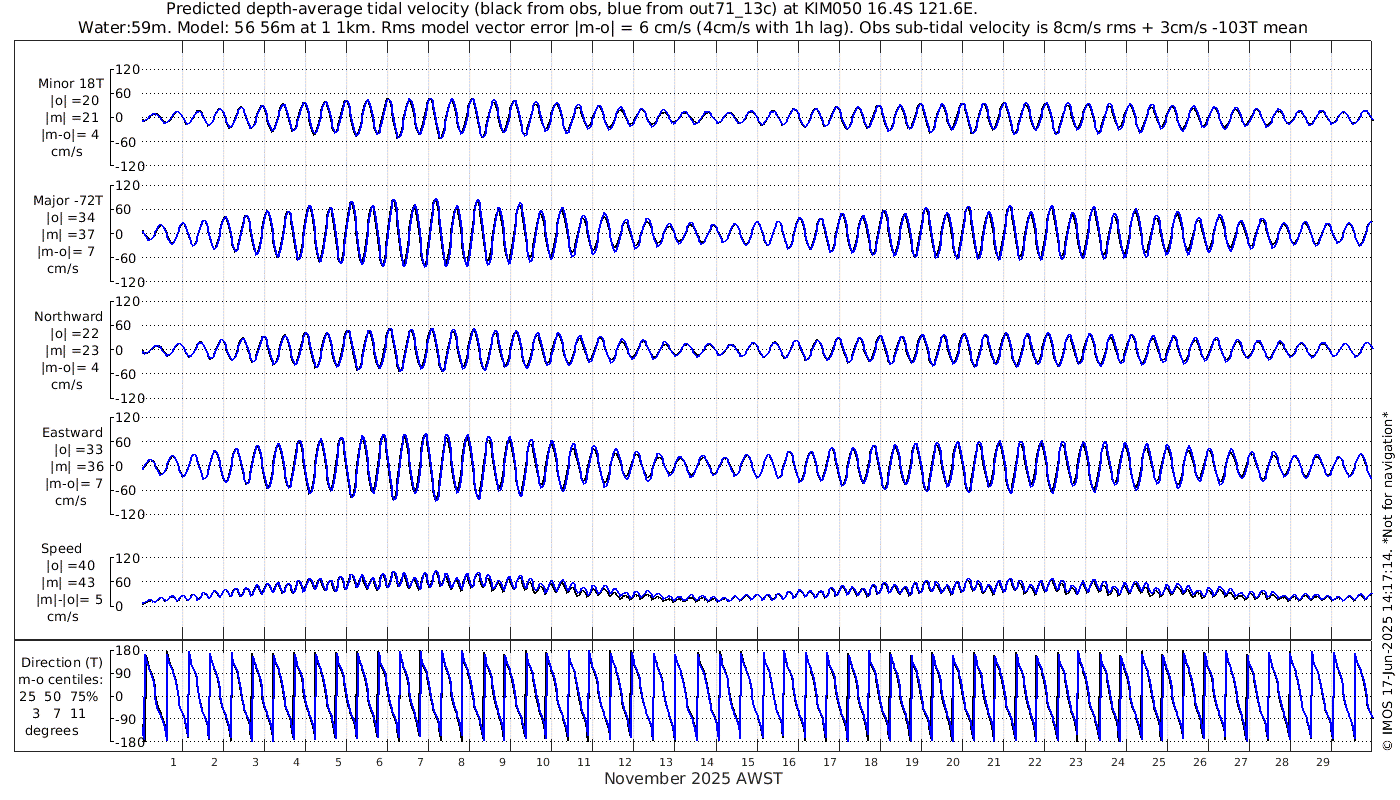Image resolution: width=1400 pixels, height=800 pixels.
Task: Click the 'Eastward' panel label
Action: (72, 432)
